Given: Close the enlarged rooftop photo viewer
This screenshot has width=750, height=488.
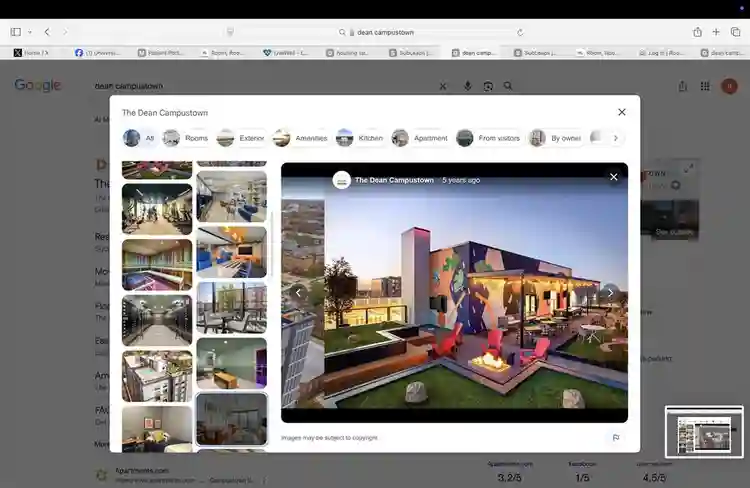Looking at the screenshot, I should (x=614, y=177).
